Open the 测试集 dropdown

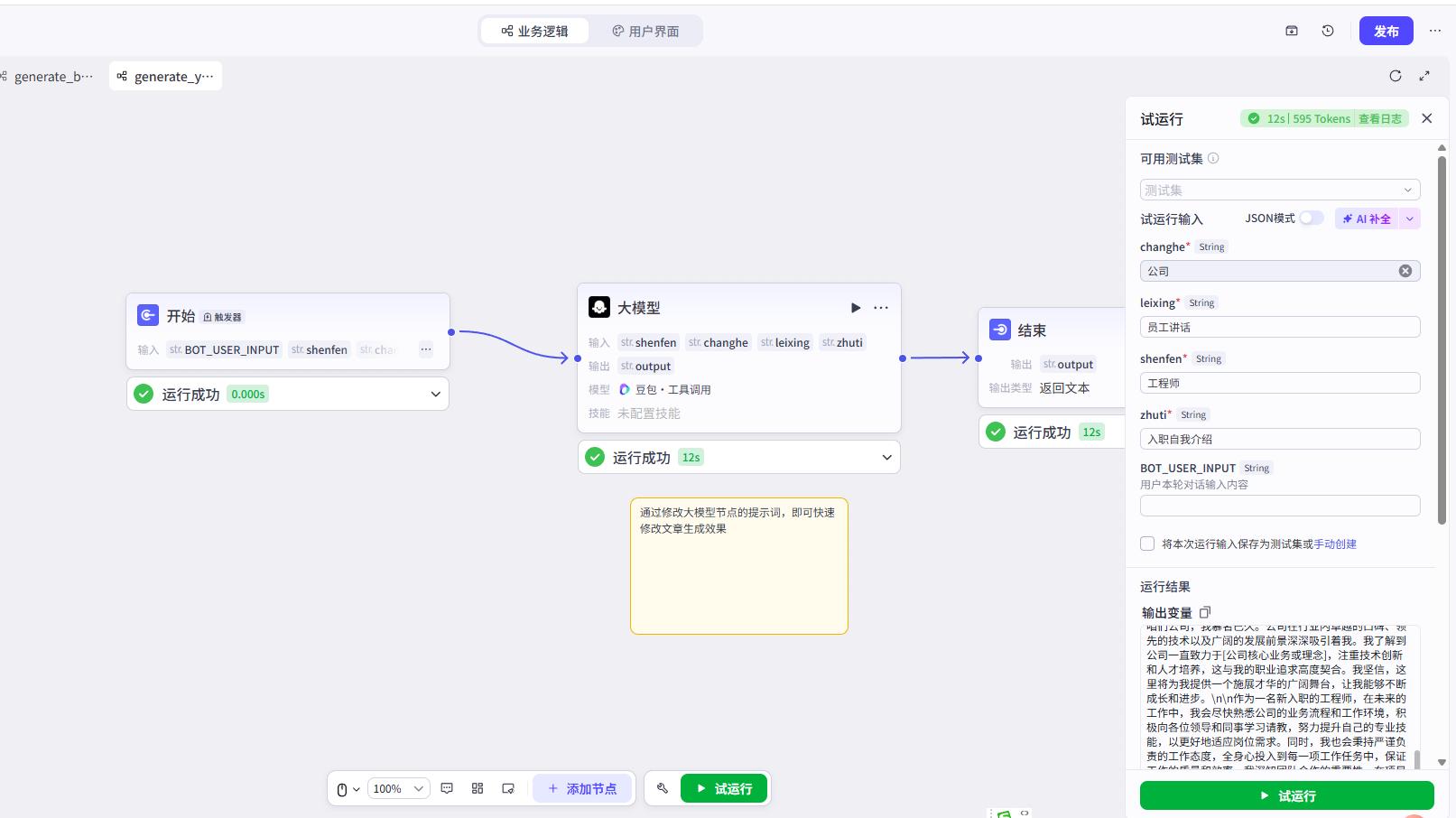pyautogui.click(x=1279, y=190)
